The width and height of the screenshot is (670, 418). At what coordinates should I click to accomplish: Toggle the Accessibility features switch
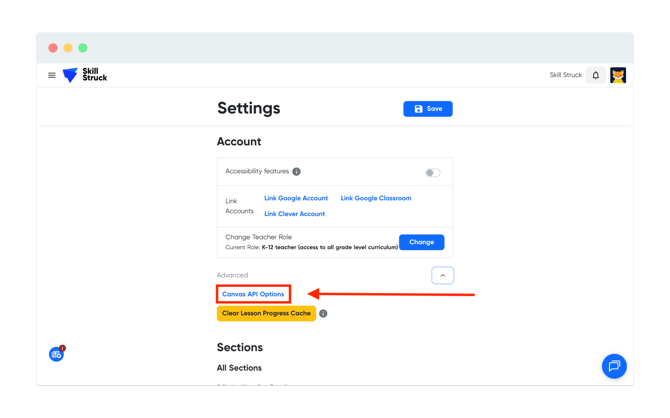pos(432,172)
